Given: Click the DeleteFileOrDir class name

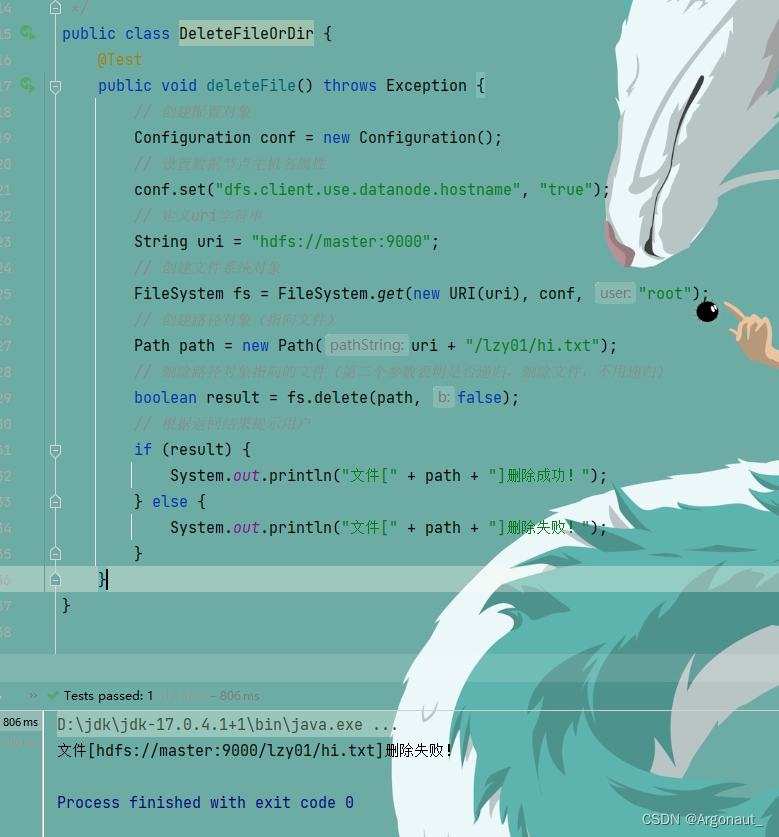Looking at the screenshot, I should point(246,33).
